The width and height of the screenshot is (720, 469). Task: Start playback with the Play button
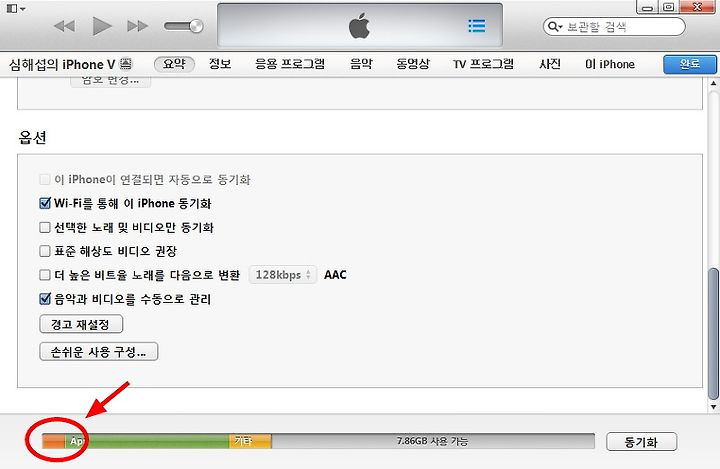click(x=102, y=26)
